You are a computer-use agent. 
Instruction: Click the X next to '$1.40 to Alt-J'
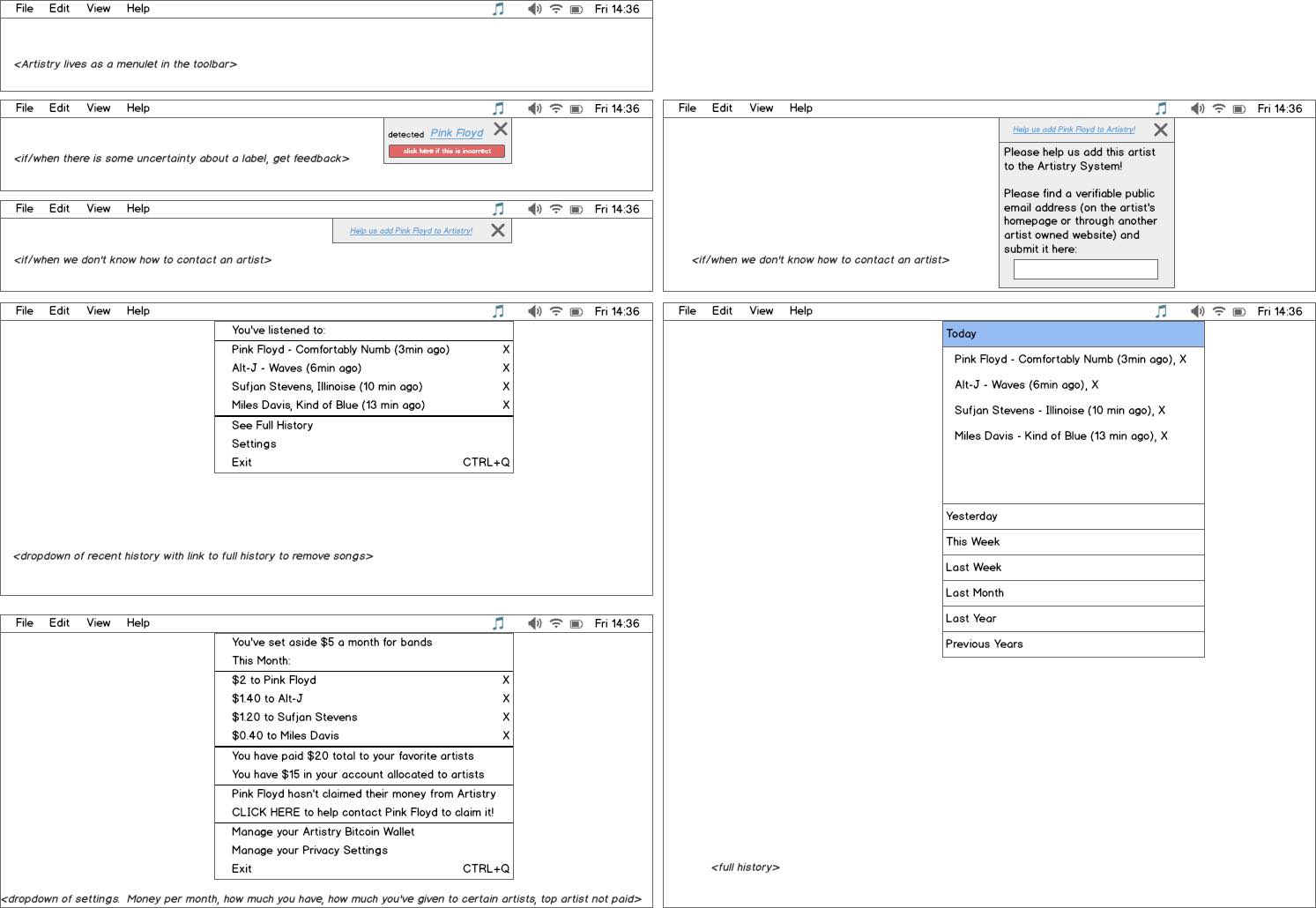[506, 699]
